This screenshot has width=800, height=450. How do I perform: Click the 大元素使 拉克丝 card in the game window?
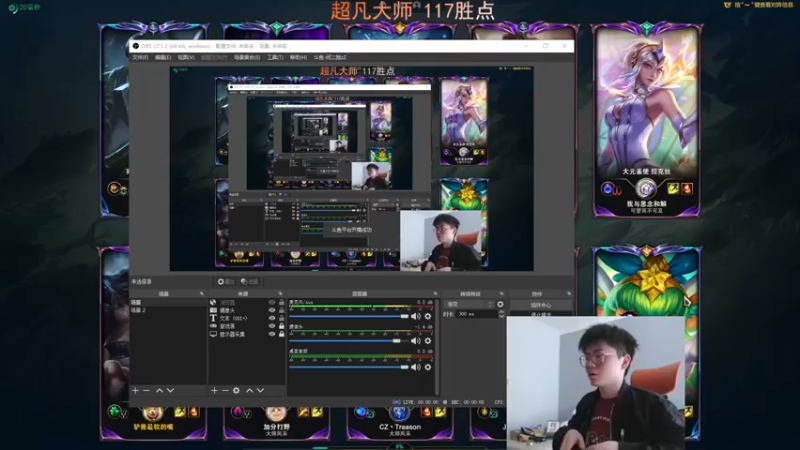coord(646,120)
